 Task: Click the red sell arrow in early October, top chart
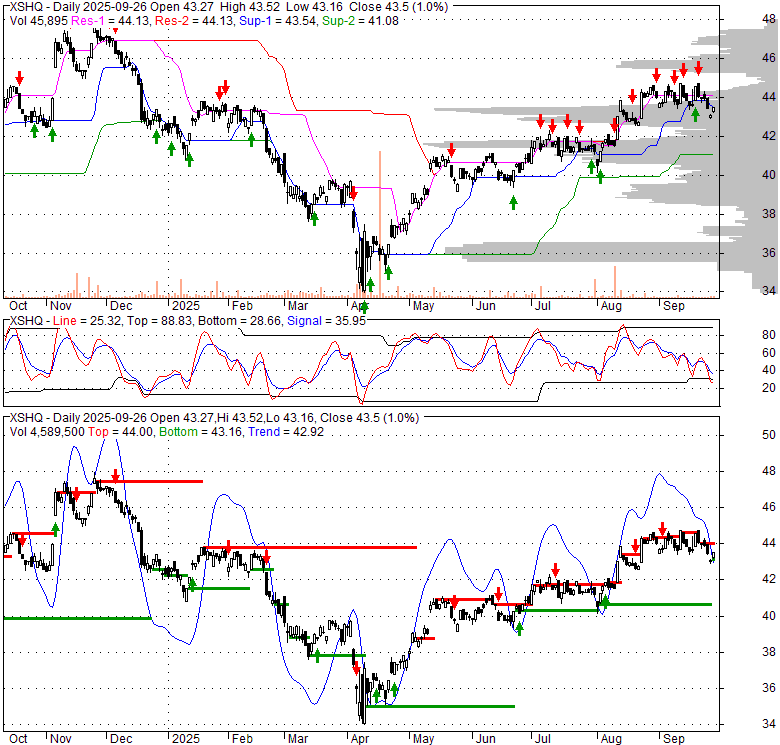click(x=19, y=78)
